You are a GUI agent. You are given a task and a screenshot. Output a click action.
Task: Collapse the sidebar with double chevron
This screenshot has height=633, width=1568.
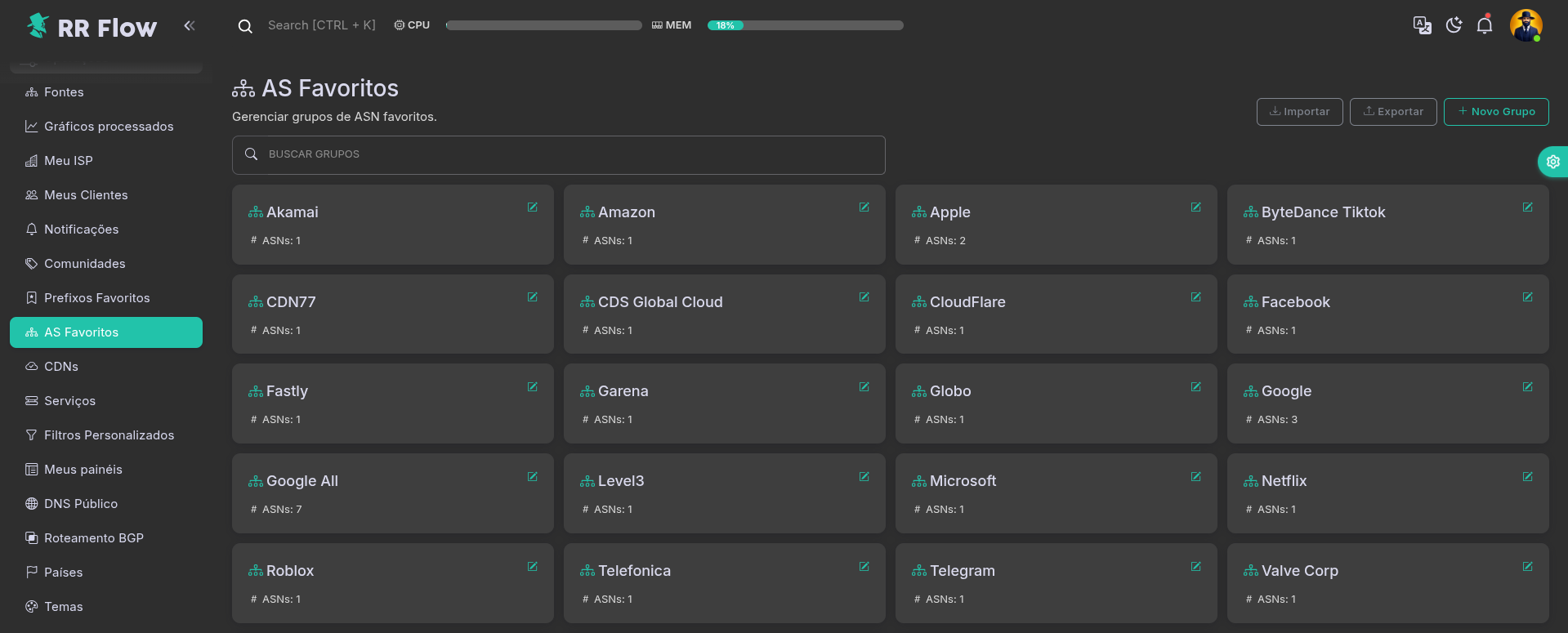coord(190,26)
